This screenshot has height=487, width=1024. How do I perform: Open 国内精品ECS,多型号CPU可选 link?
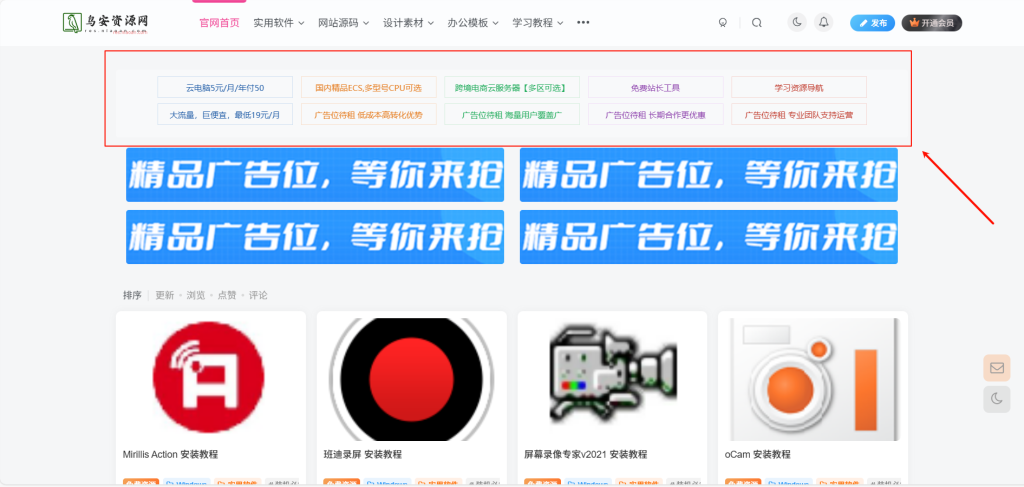pos(368,87)
